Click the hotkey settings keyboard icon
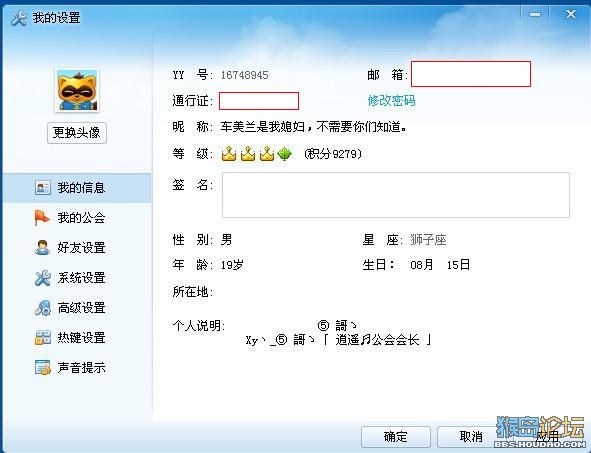 click(43, 337)
